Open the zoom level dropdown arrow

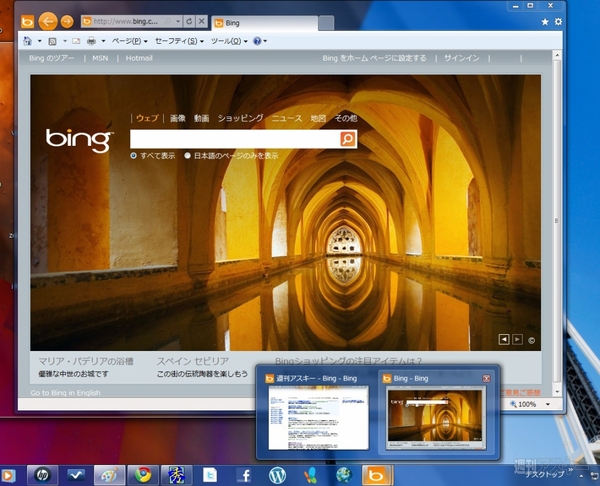pyautogui.click(x=548, y=404)
